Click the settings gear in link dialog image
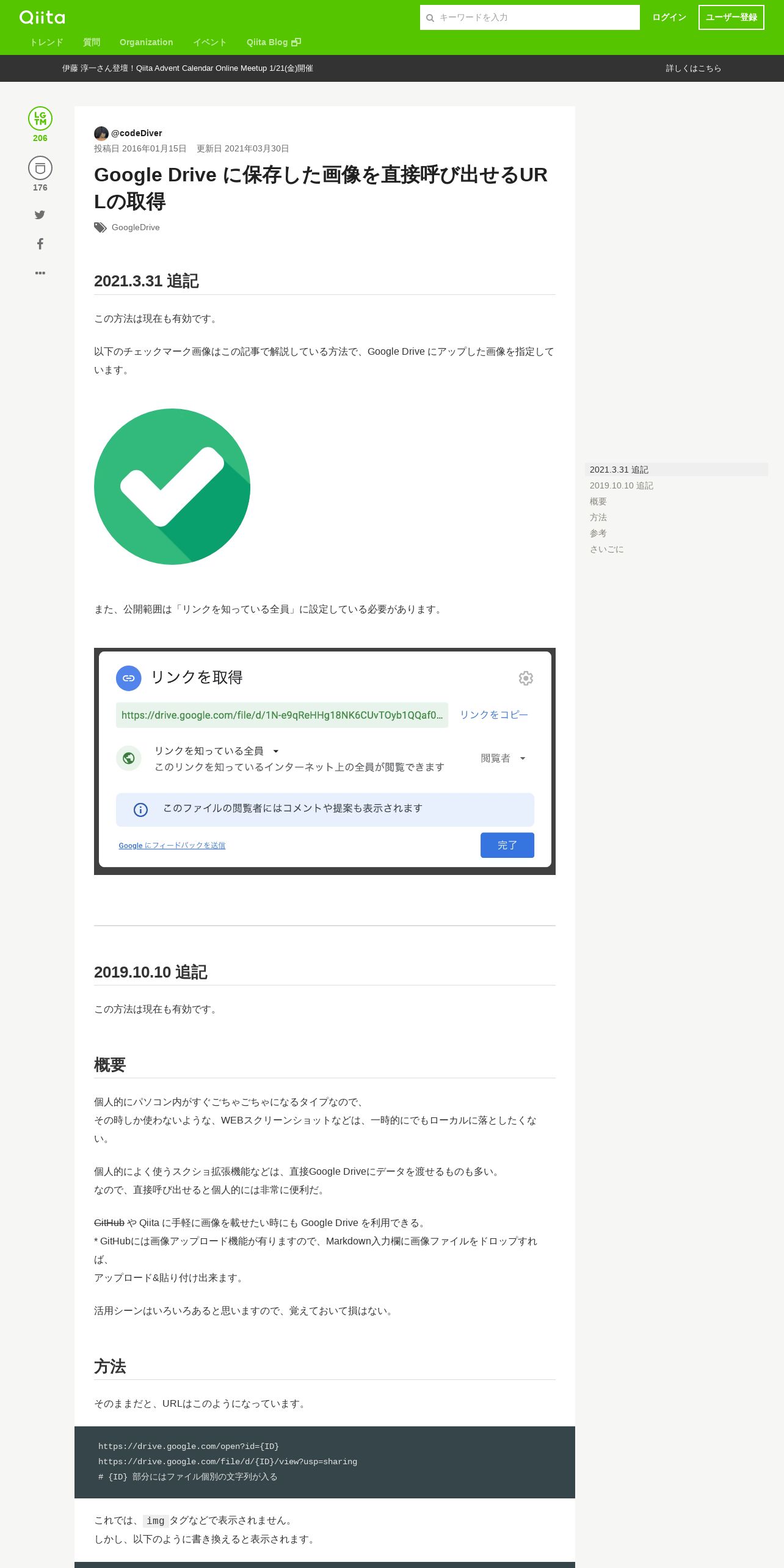Viewport: 784px width, 1568px height. click(x=526, y=678)
